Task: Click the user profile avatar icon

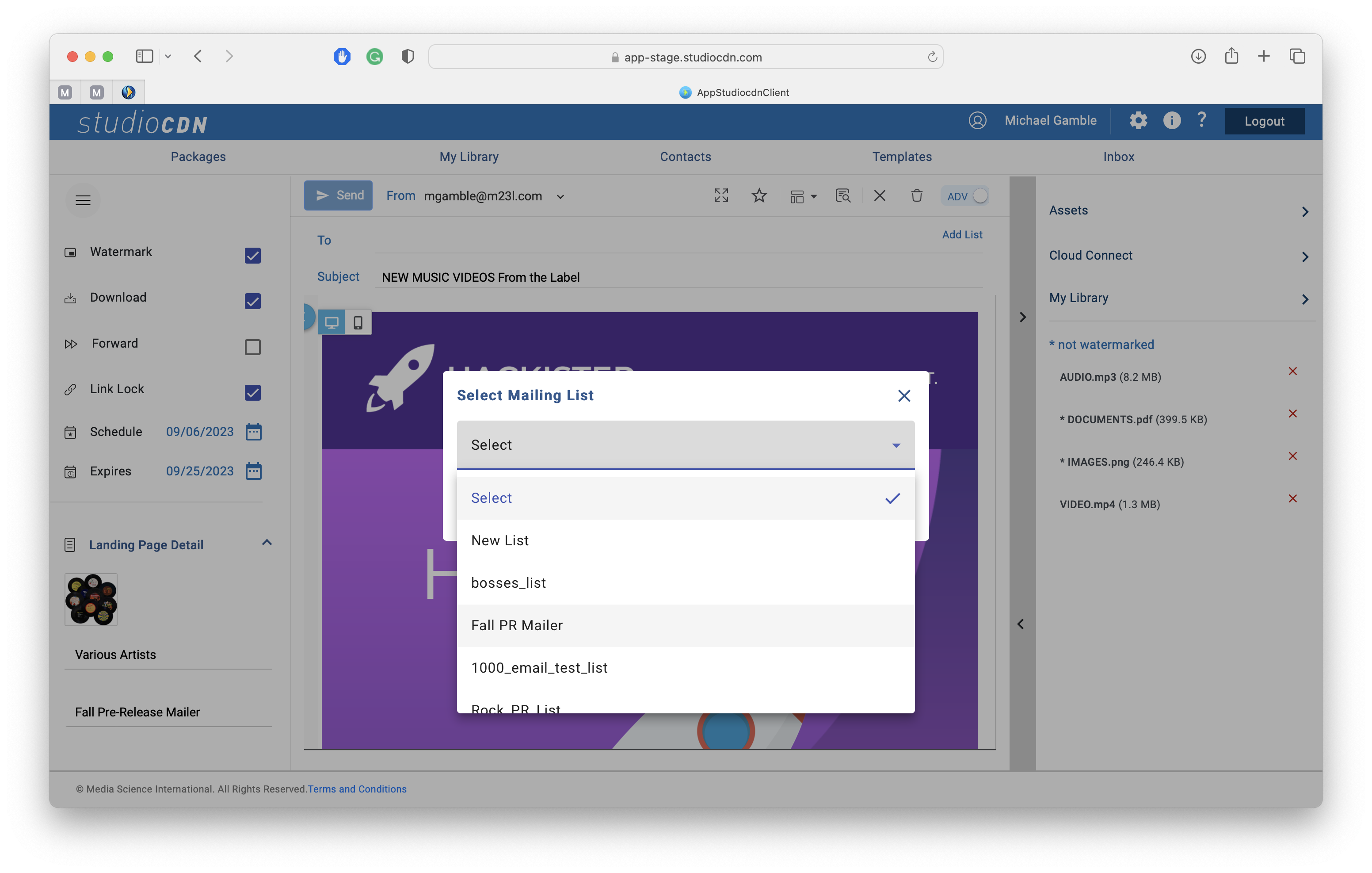Action: point(977,120)
